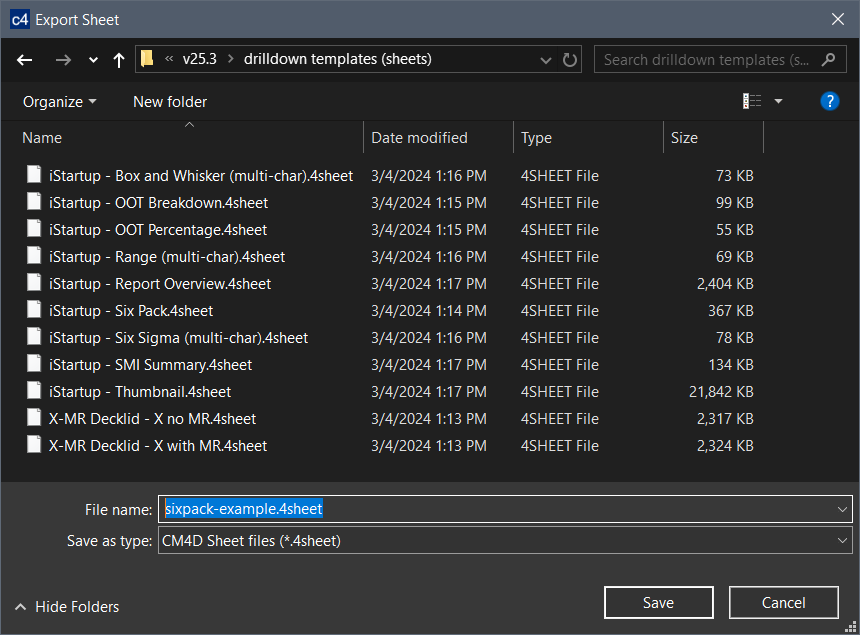Select X-MR Decklid - X with MR.4sheet
The height and width of the screenshot is (635, 860).
tap(158, 446)
